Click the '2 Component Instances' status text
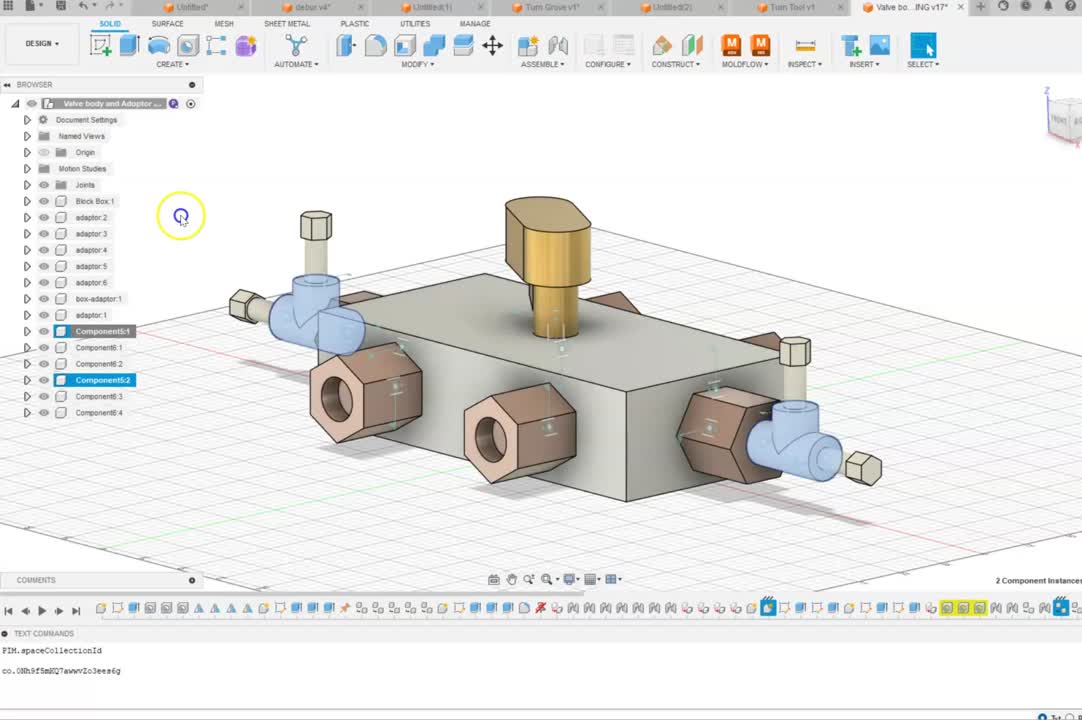The image size is (1082, 720). point(1038,581)
